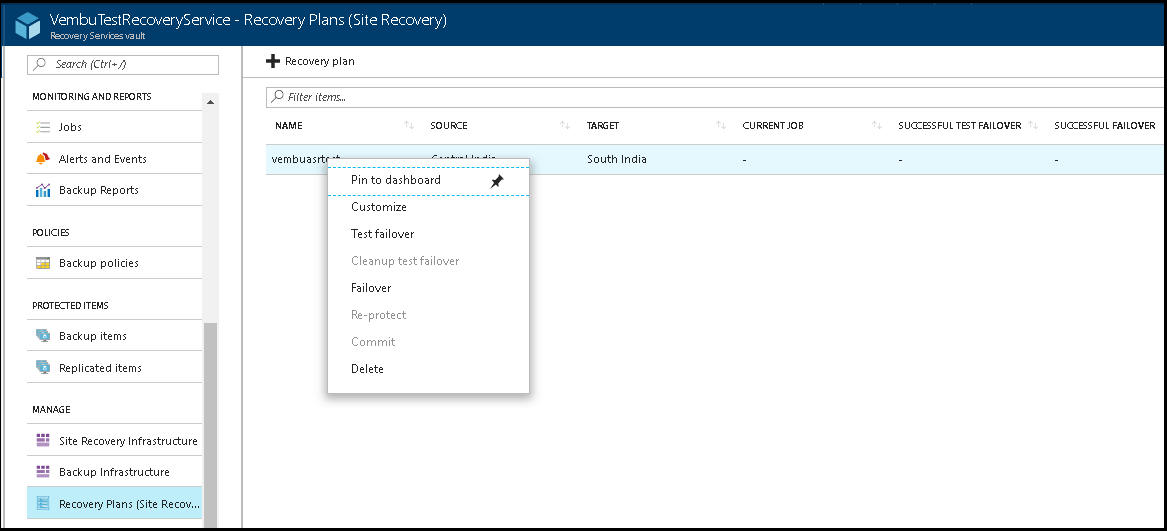This screenshot has width=1167, height=531.
Task: Sort table by TARGET column arrows
Action: click(720, 125)
